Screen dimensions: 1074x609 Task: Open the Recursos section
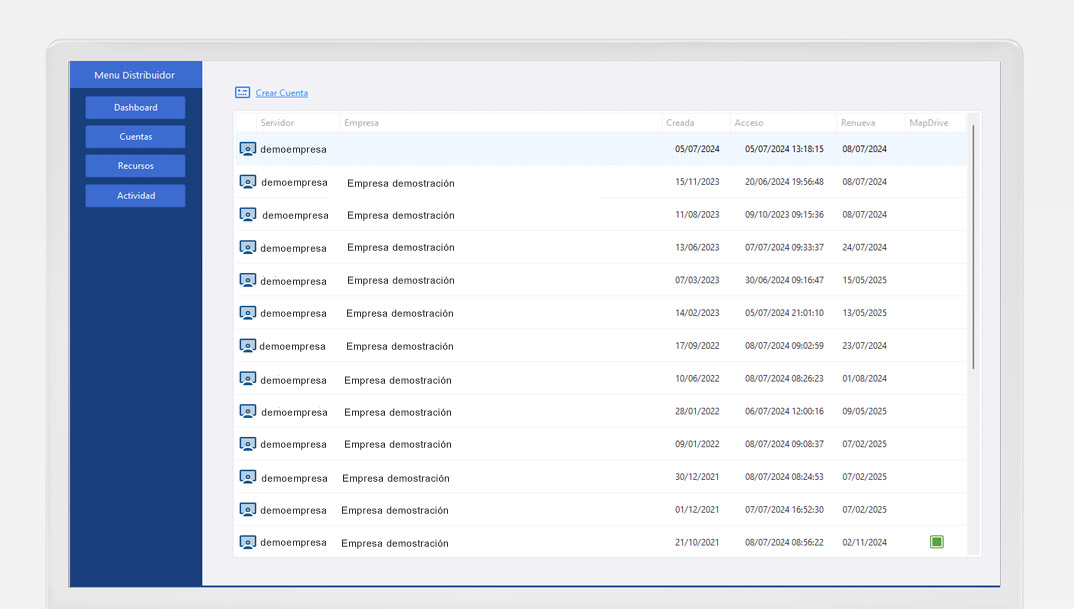pos(136,166)
